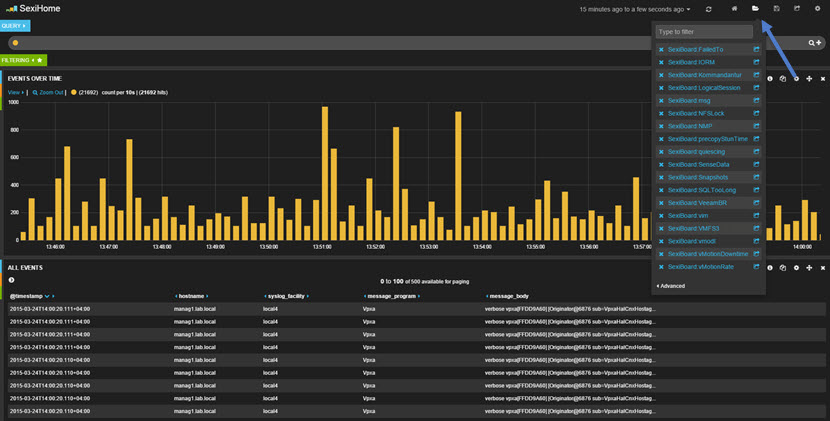Open the SexiBoard:vMotionDowntime dashboard
This screenshot has height=421, width=830.
(708, 254)
